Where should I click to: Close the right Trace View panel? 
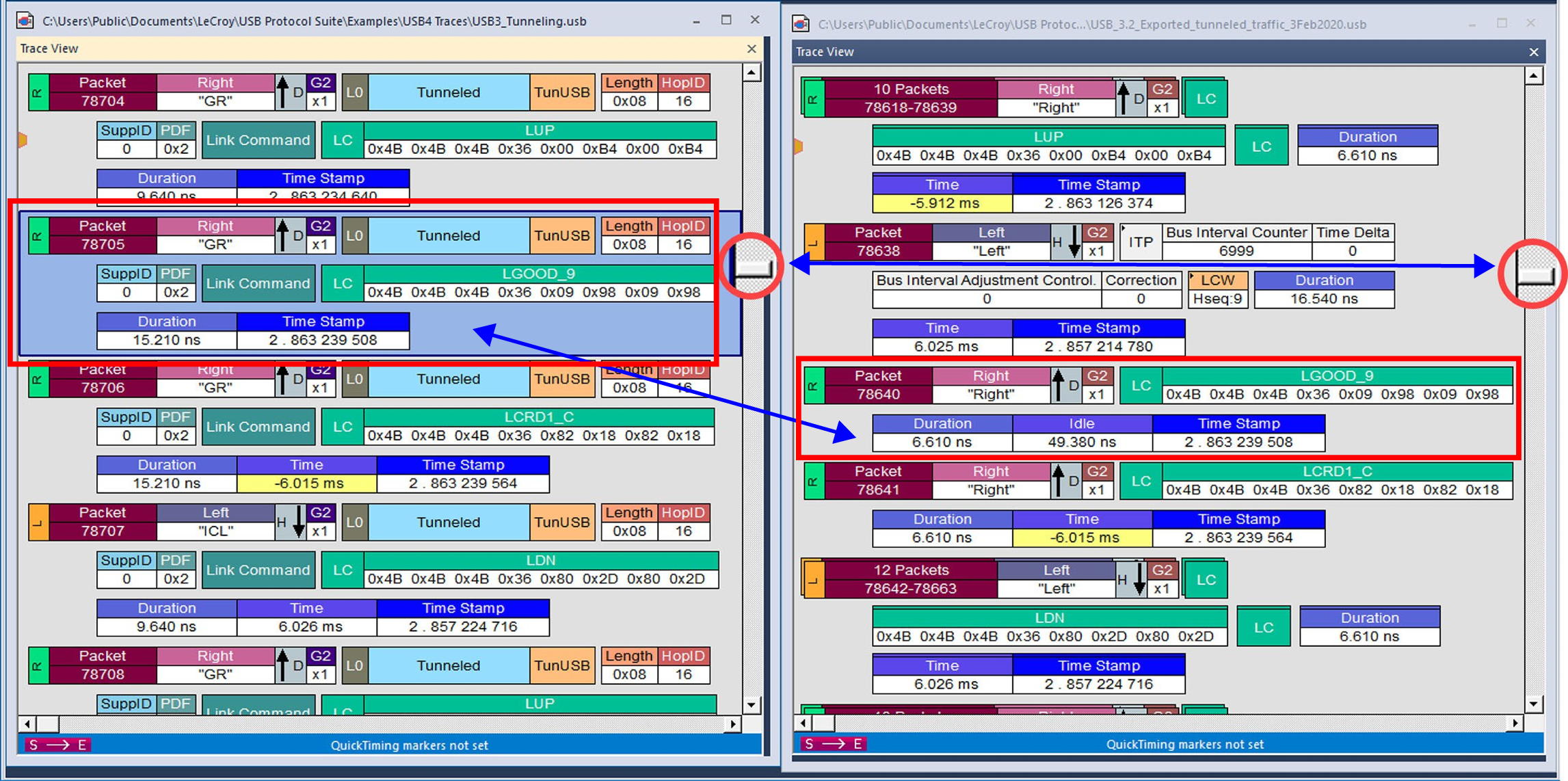pos(1534,52)
